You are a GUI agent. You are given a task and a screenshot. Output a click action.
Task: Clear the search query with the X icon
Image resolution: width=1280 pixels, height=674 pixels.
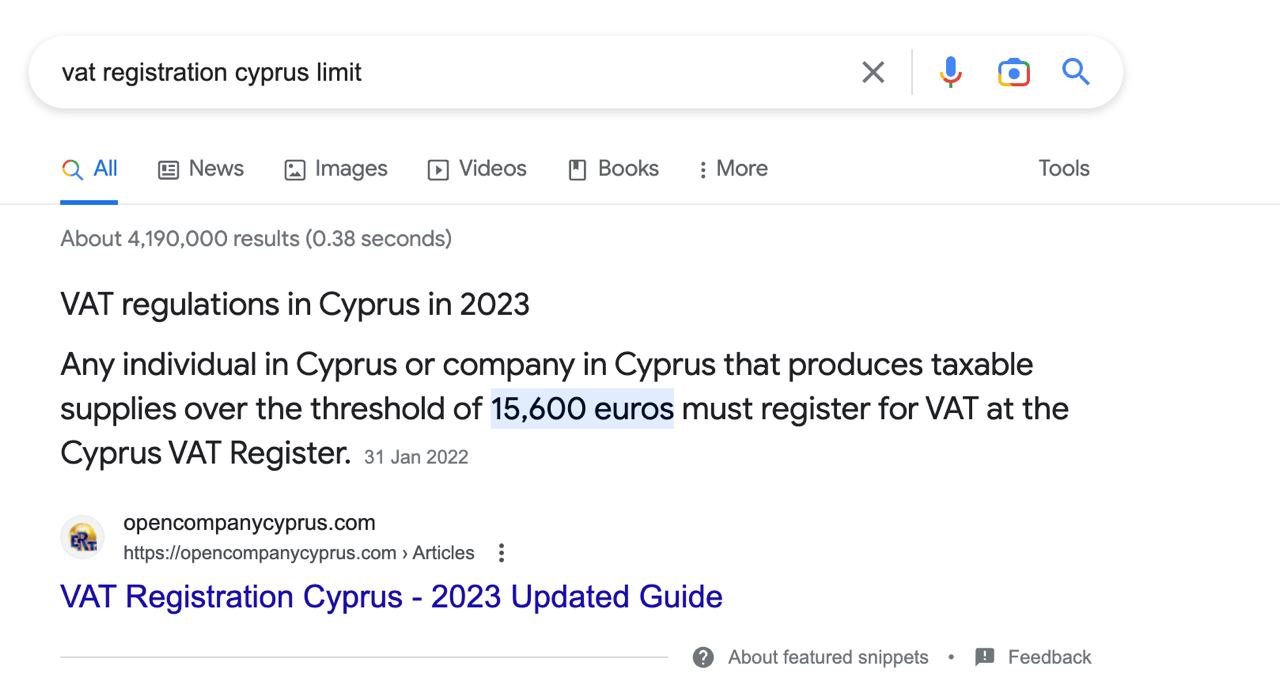coord(873,72)
